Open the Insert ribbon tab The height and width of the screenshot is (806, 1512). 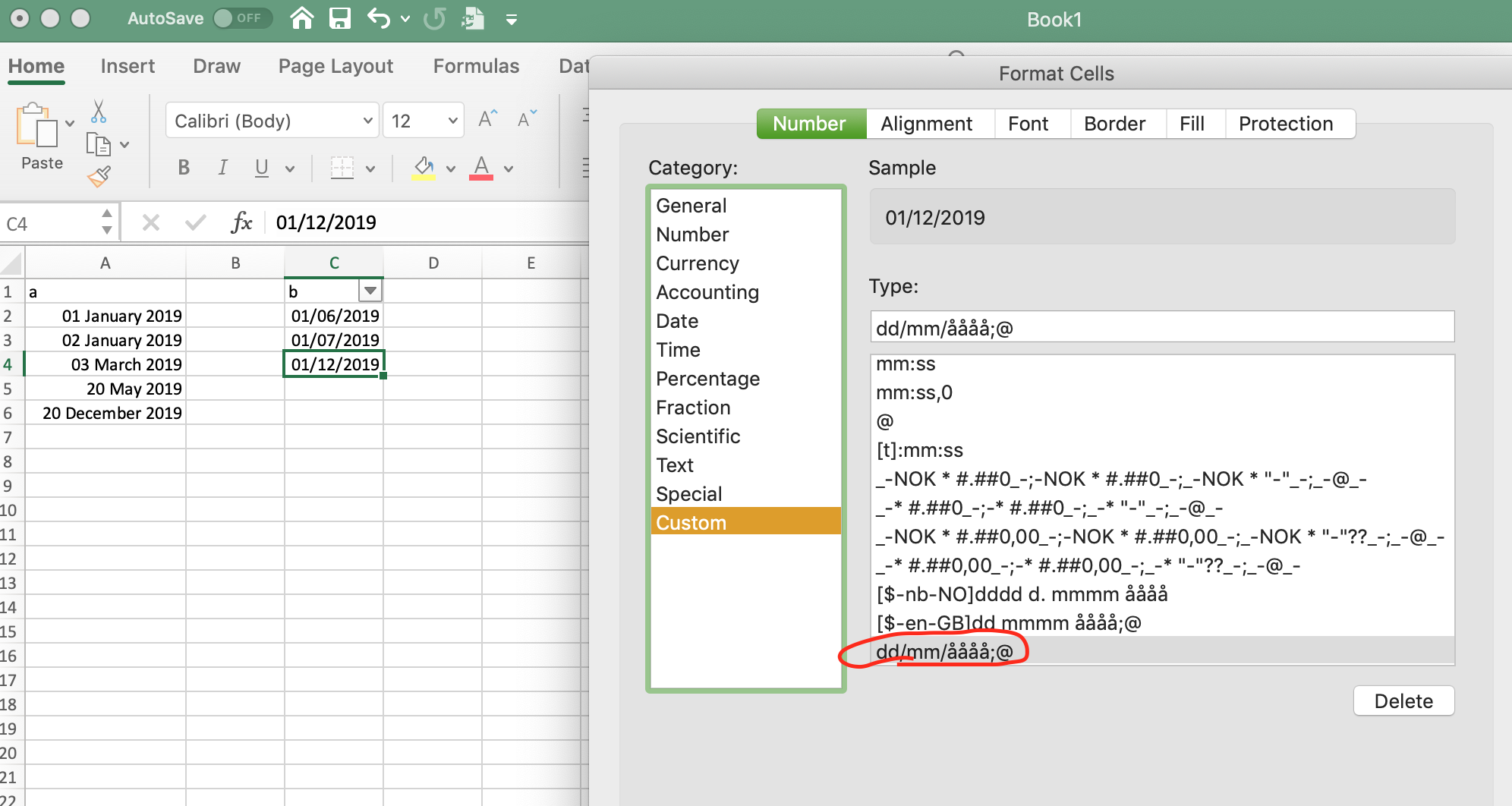pyautogui.click(x=128, y=66)
